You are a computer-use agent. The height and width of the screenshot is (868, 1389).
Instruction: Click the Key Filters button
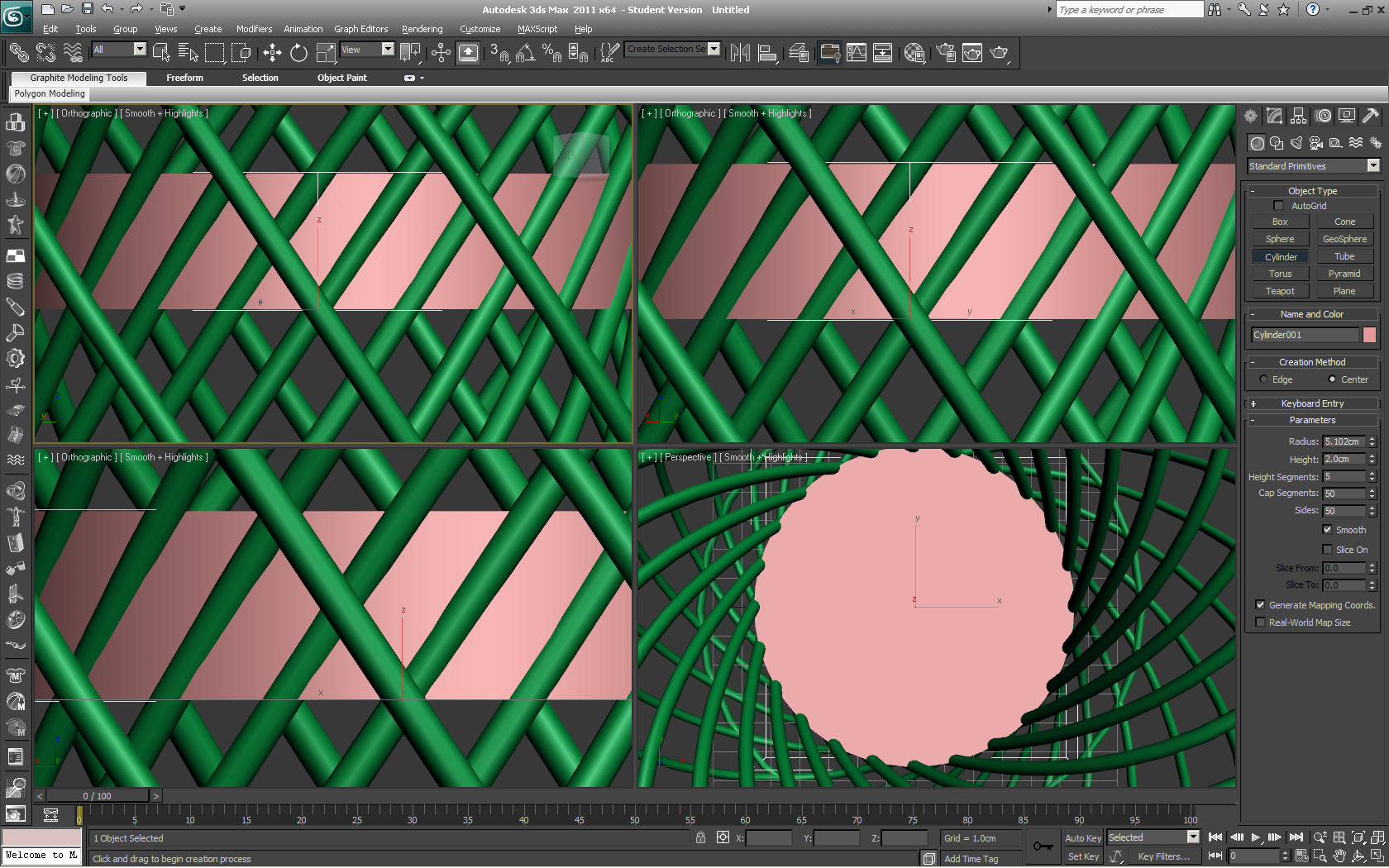pyautogui.click(x=1164, y=856)
